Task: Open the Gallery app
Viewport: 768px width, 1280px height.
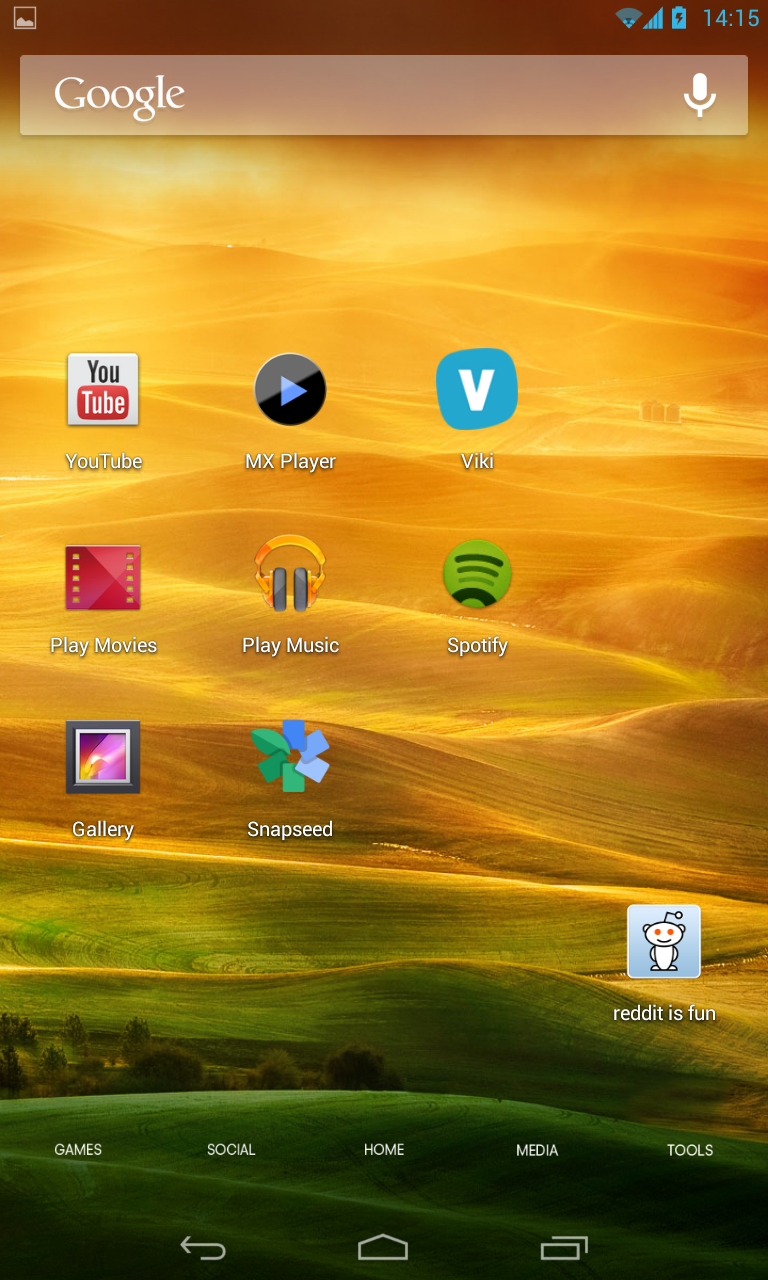Action: tap(103, 757)
